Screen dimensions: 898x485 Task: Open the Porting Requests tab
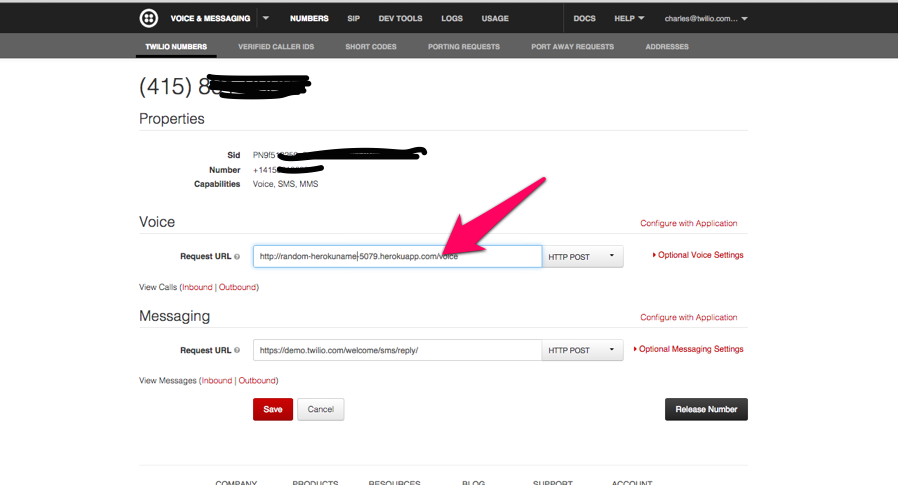(464, 46)
